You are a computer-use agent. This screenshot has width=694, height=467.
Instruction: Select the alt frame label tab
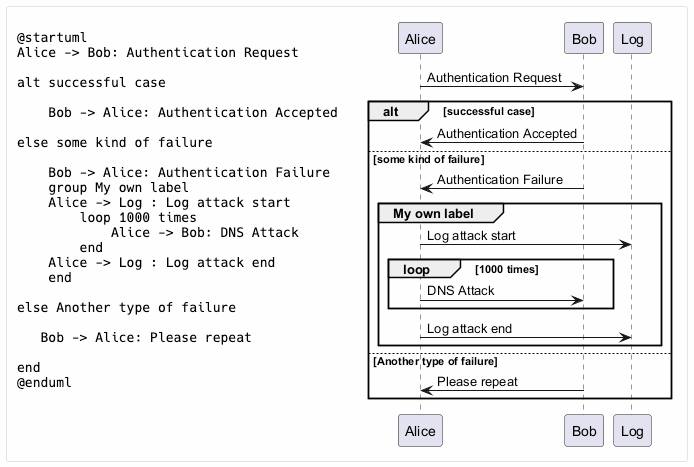pos(398,112)
